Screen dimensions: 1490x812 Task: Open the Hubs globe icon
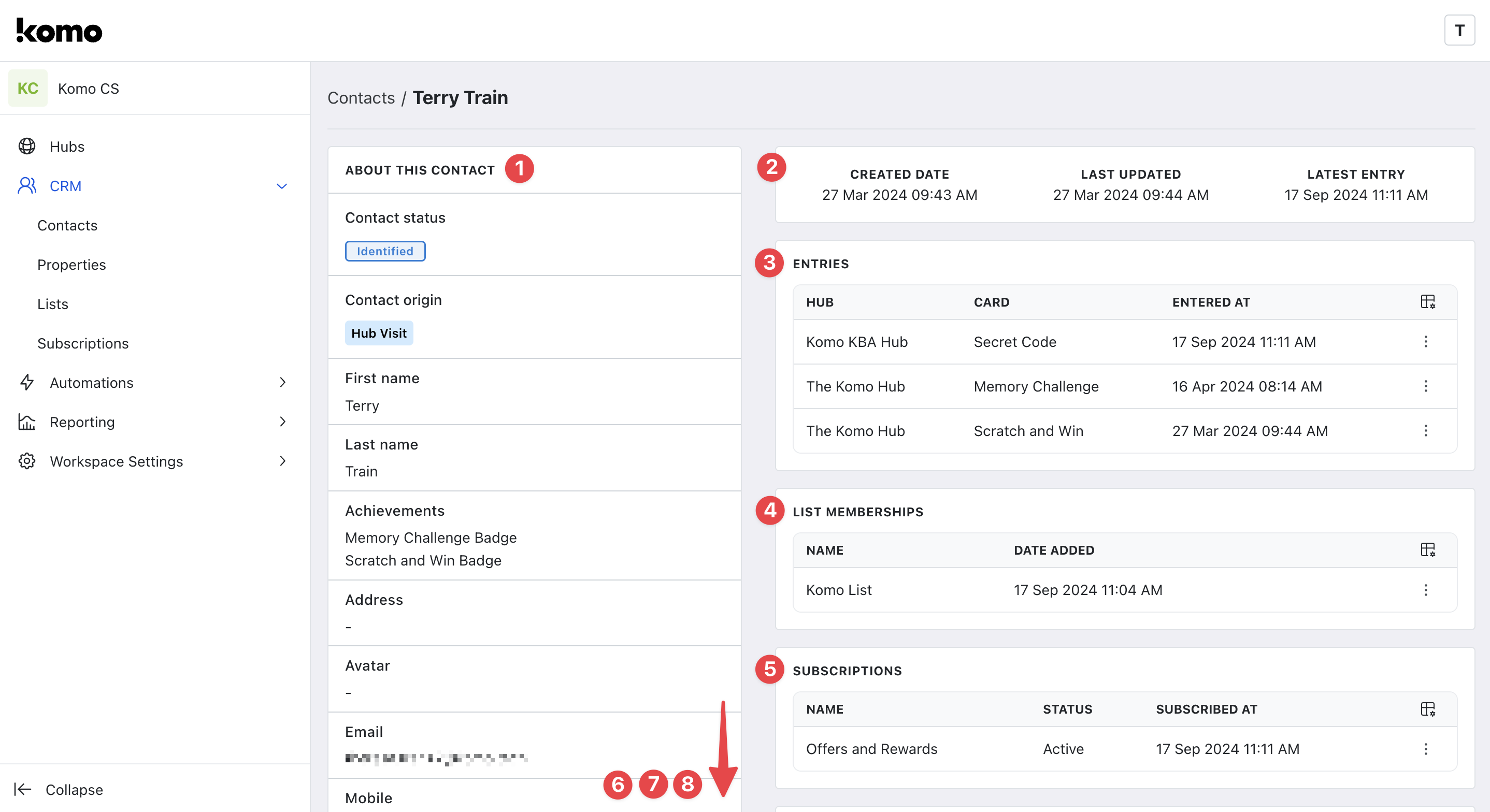pos(26,147)
